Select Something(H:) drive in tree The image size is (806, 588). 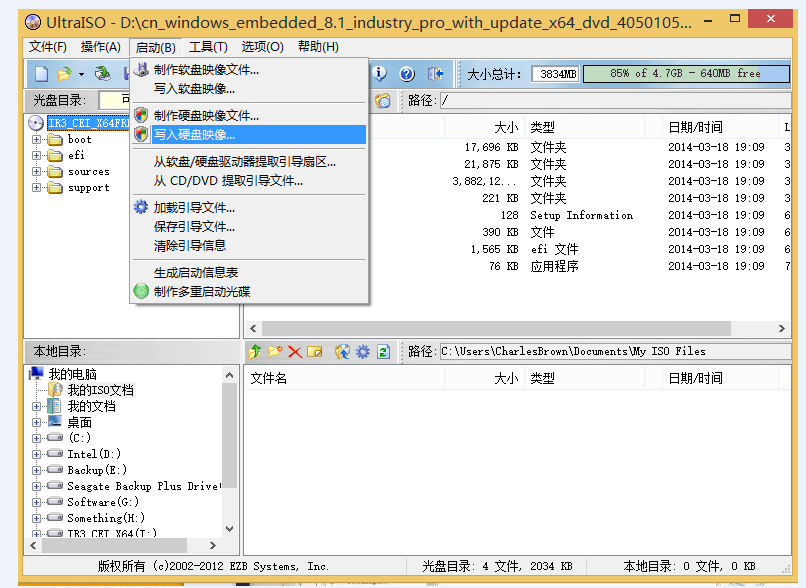point(106,518)
